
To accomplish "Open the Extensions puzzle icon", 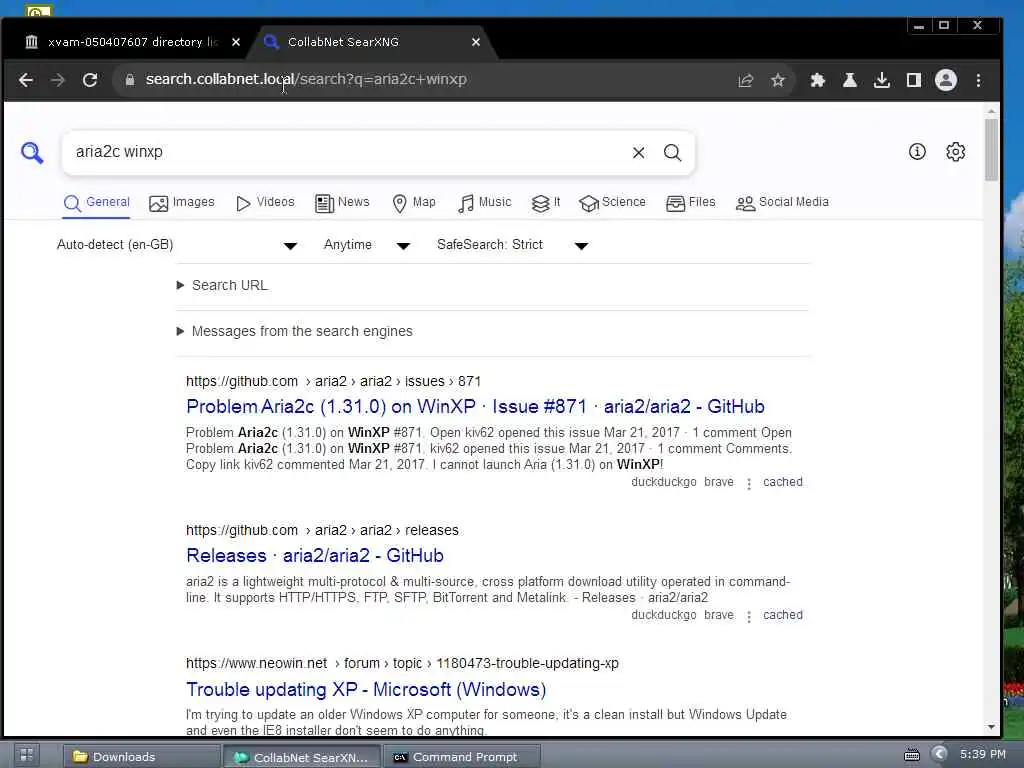I will tap(817, 80).
